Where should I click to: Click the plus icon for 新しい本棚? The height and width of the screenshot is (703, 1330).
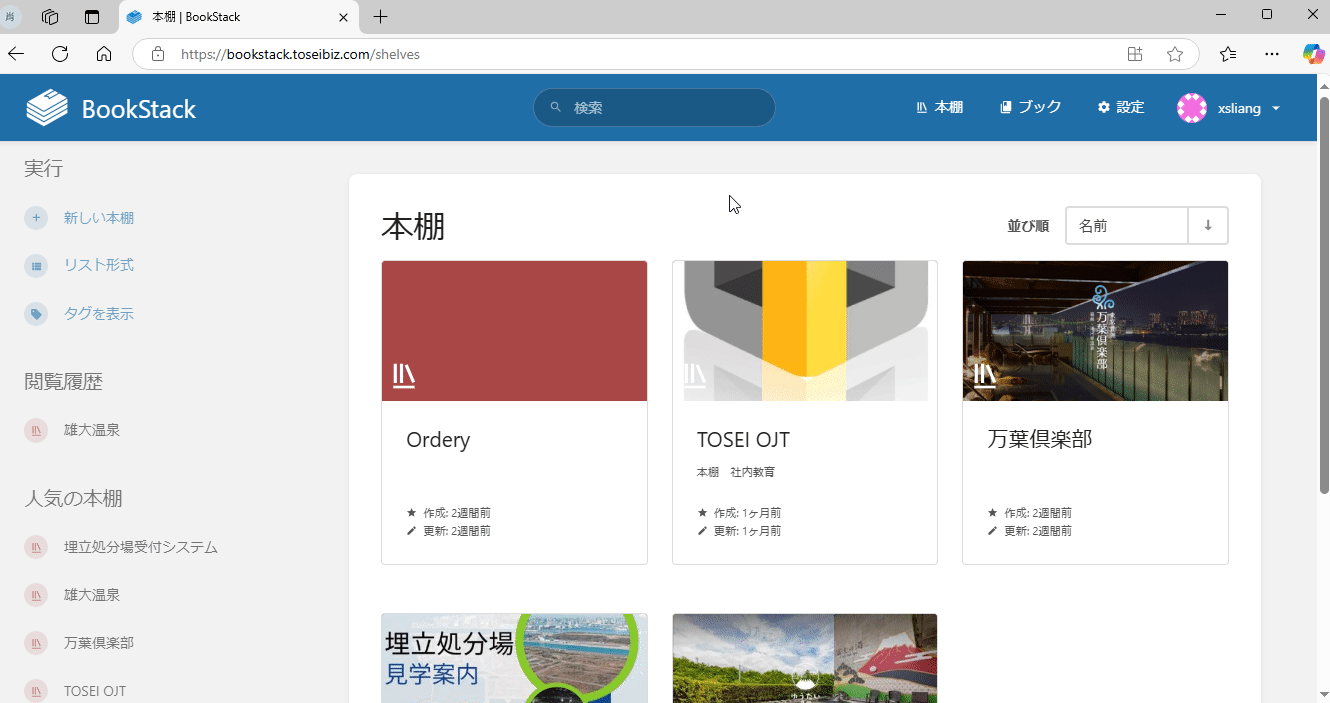click(x=36, y=218)
